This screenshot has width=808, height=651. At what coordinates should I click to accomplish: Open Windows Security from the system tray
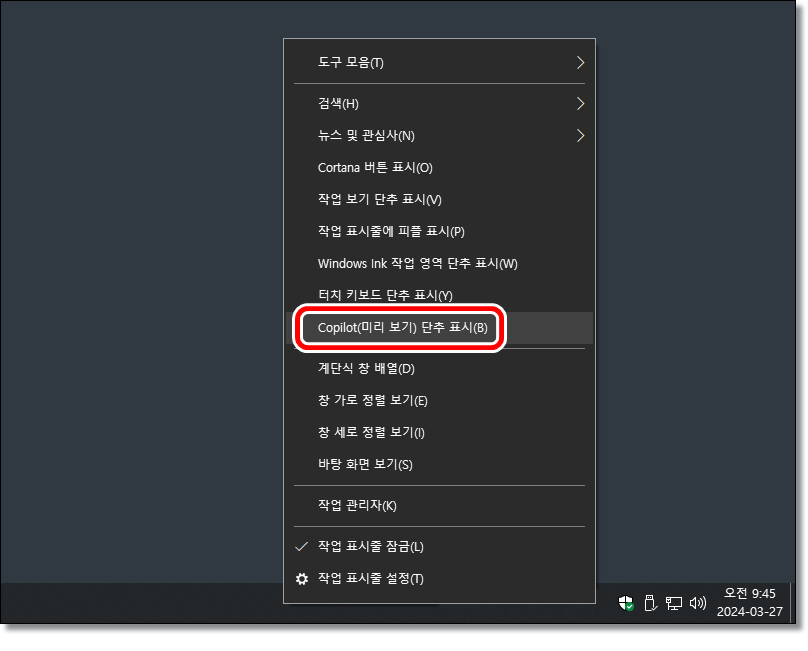coord(626,602)
